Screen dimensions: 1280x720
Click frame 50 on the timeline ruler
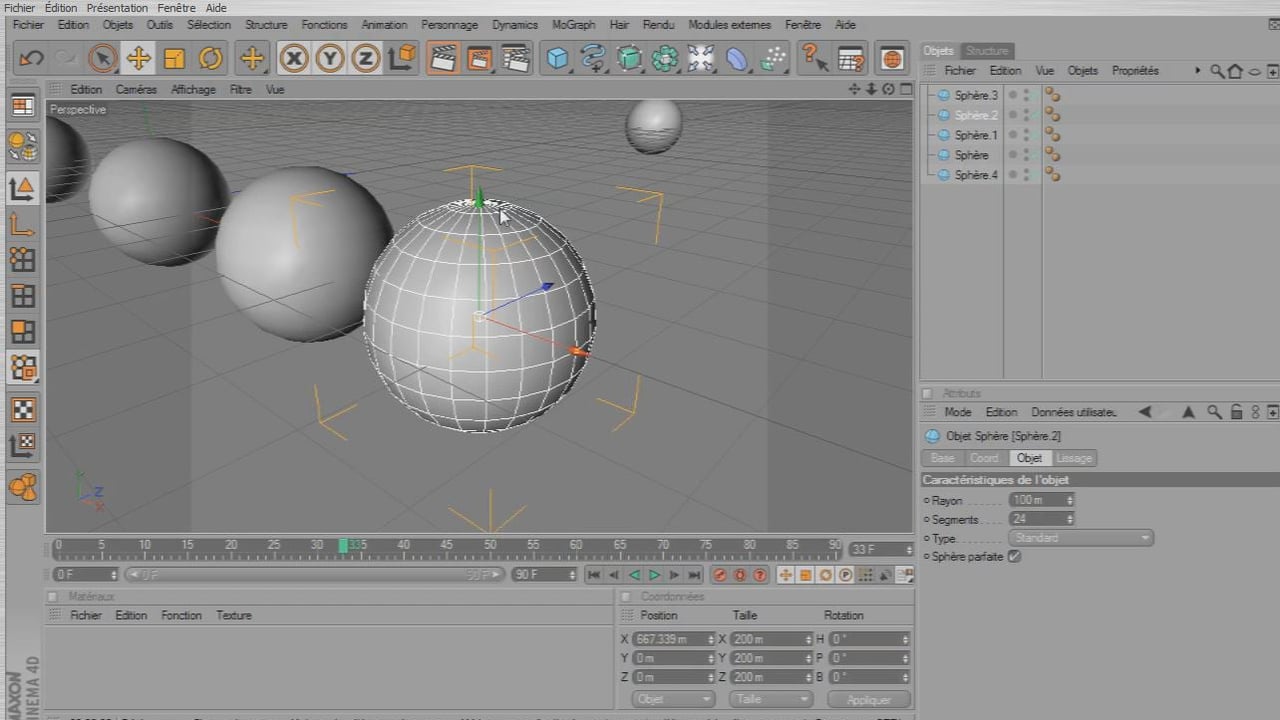click(x=490, y=546)
